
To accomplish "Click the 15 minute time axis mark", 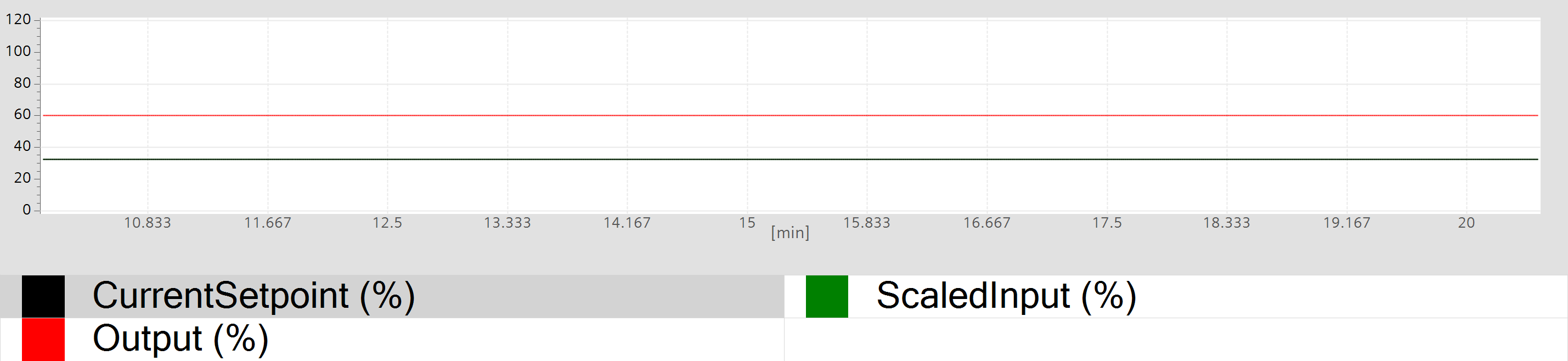I will point(747,223).
